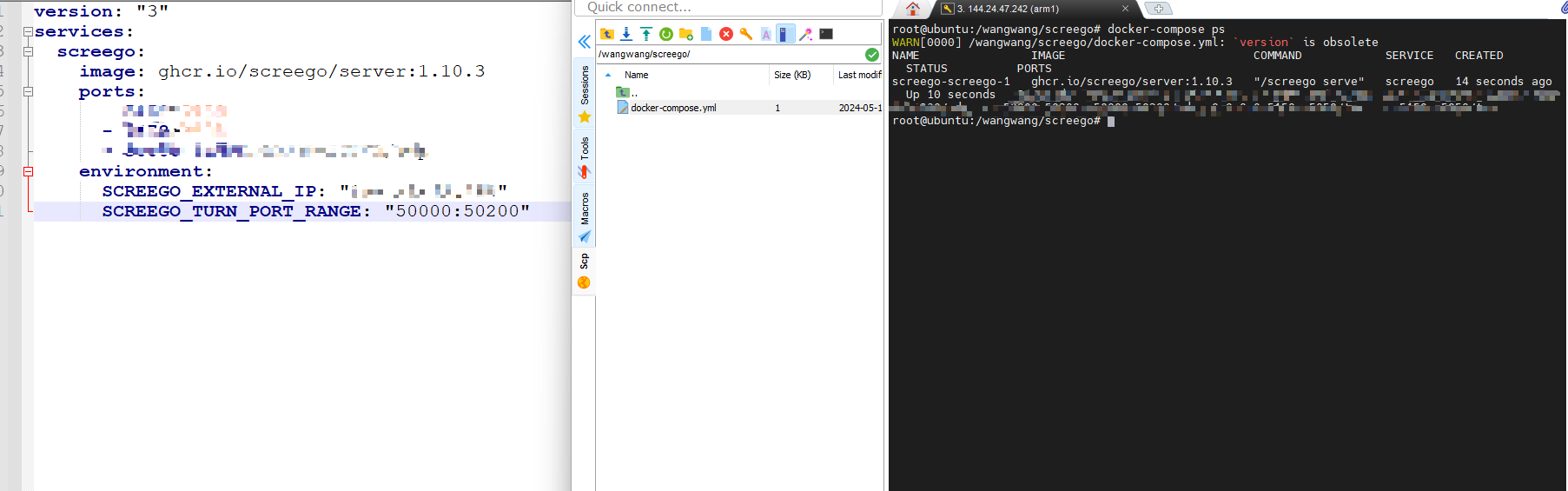Viewport: 1568px width, 491px height.
Task: Collapse the services node in YAML editor
Action: pos(28,31)
